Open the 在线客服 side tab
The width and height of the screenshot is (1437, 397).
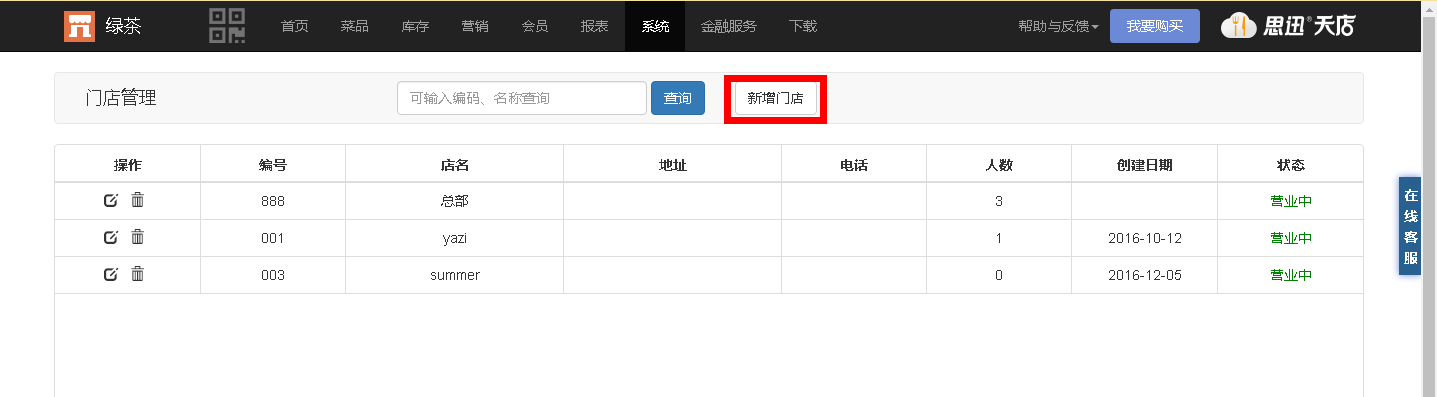click(1410, 226)
